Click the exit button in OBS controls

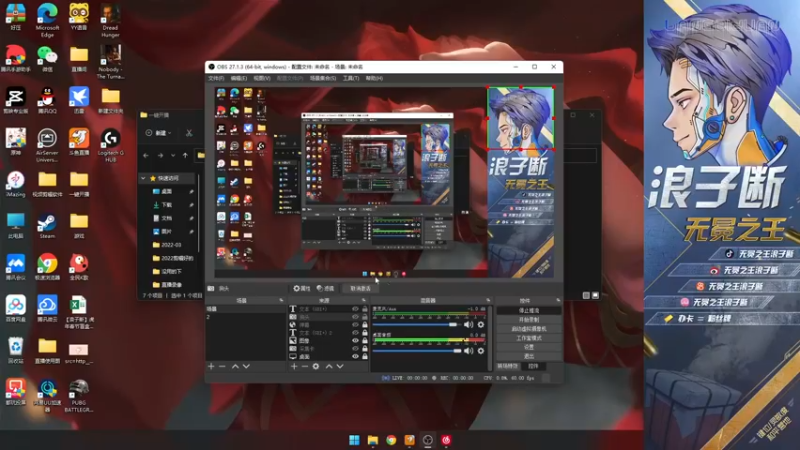529,356
